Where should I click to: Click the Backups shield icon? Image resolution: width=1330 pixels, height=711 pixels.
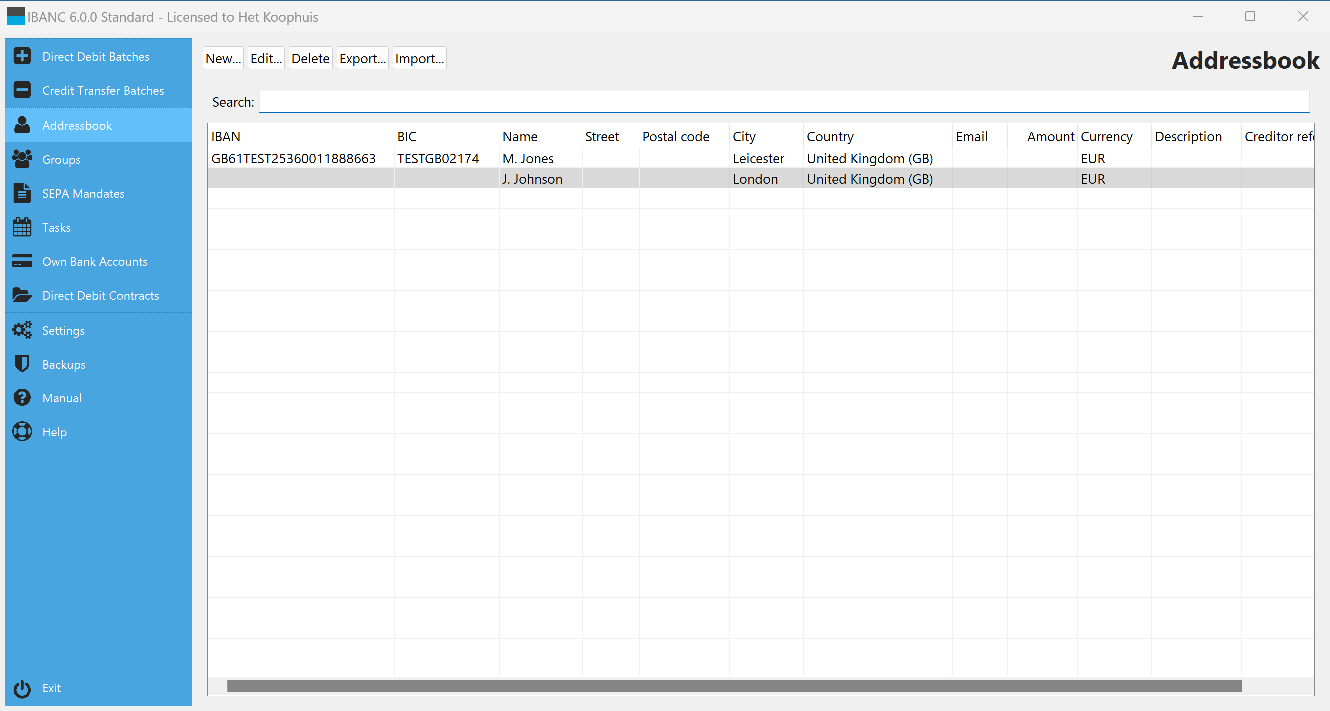[x=22, y=365]
